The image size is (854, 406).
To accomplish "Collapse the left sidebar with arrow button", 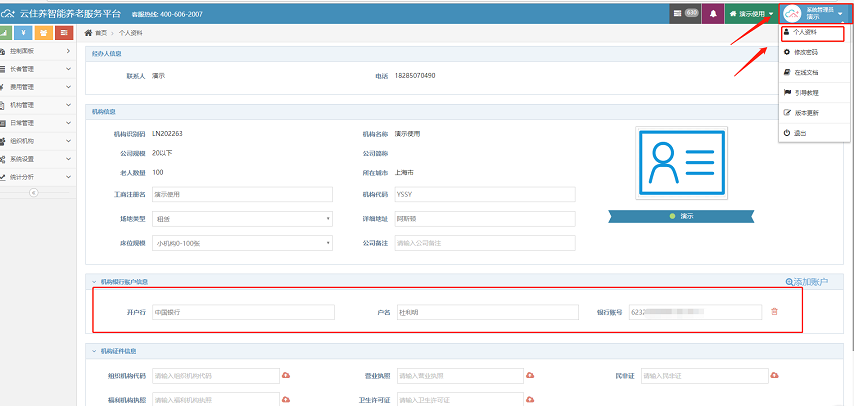I will [x=33, y=192].
